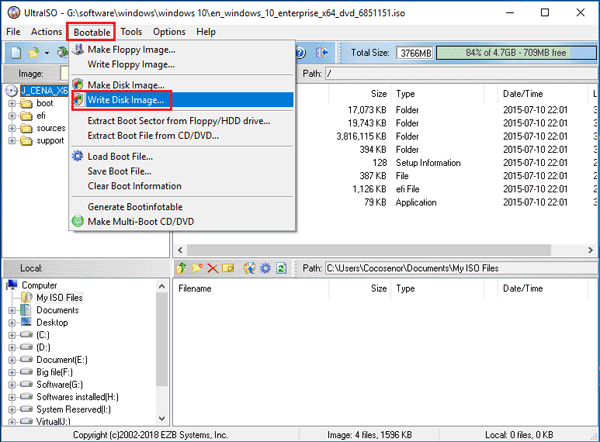
Task: Click the image Path field showing slash
Action: coord(462,73)
